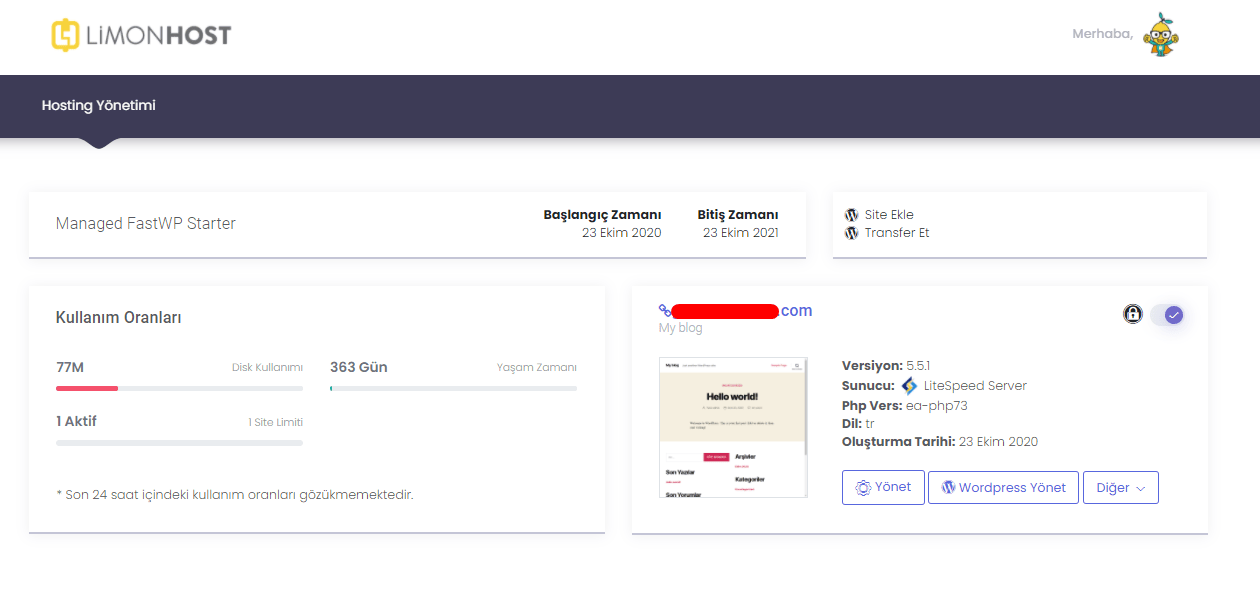Image resolution: width=1260 pixels, height=591 pixels.
Task: Toggle the site active switch
Action: (x=1167, y=315)
